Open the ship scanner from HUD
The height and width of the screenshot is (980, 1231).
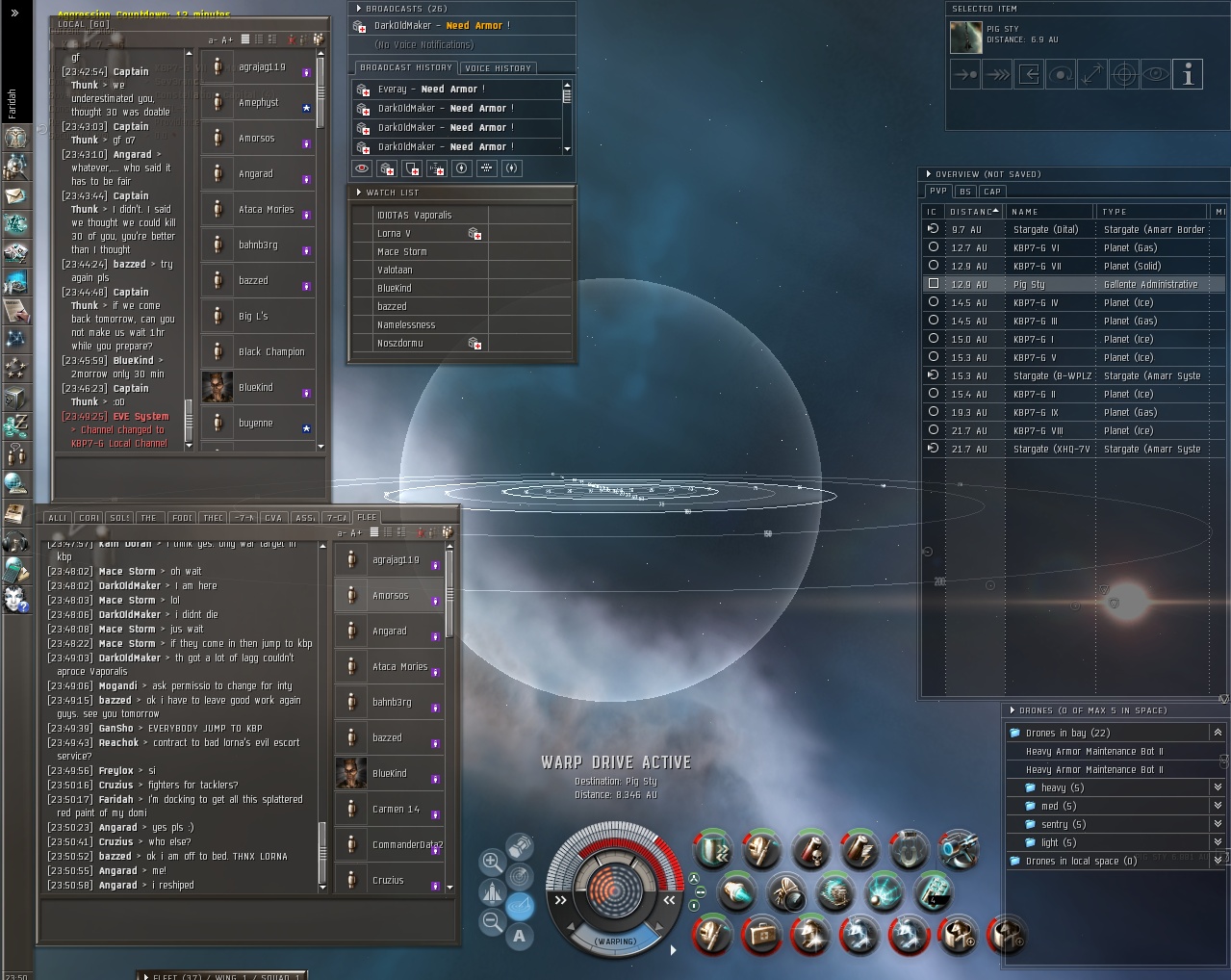click(x=520, y=876)
